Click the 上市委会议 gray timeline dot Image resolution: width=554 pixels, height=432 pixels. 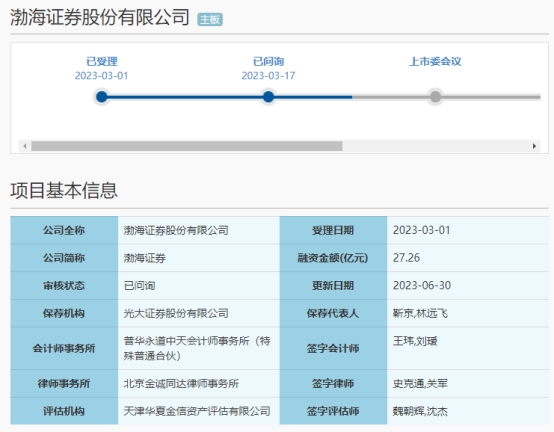pos(435,96)
